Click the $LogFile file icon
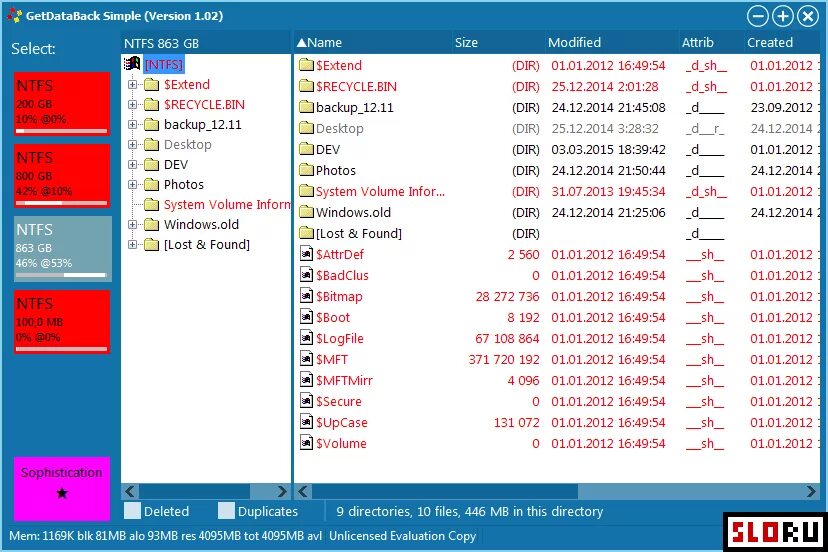828x552 pixels. pyautogui.click(x=306, y=338)
